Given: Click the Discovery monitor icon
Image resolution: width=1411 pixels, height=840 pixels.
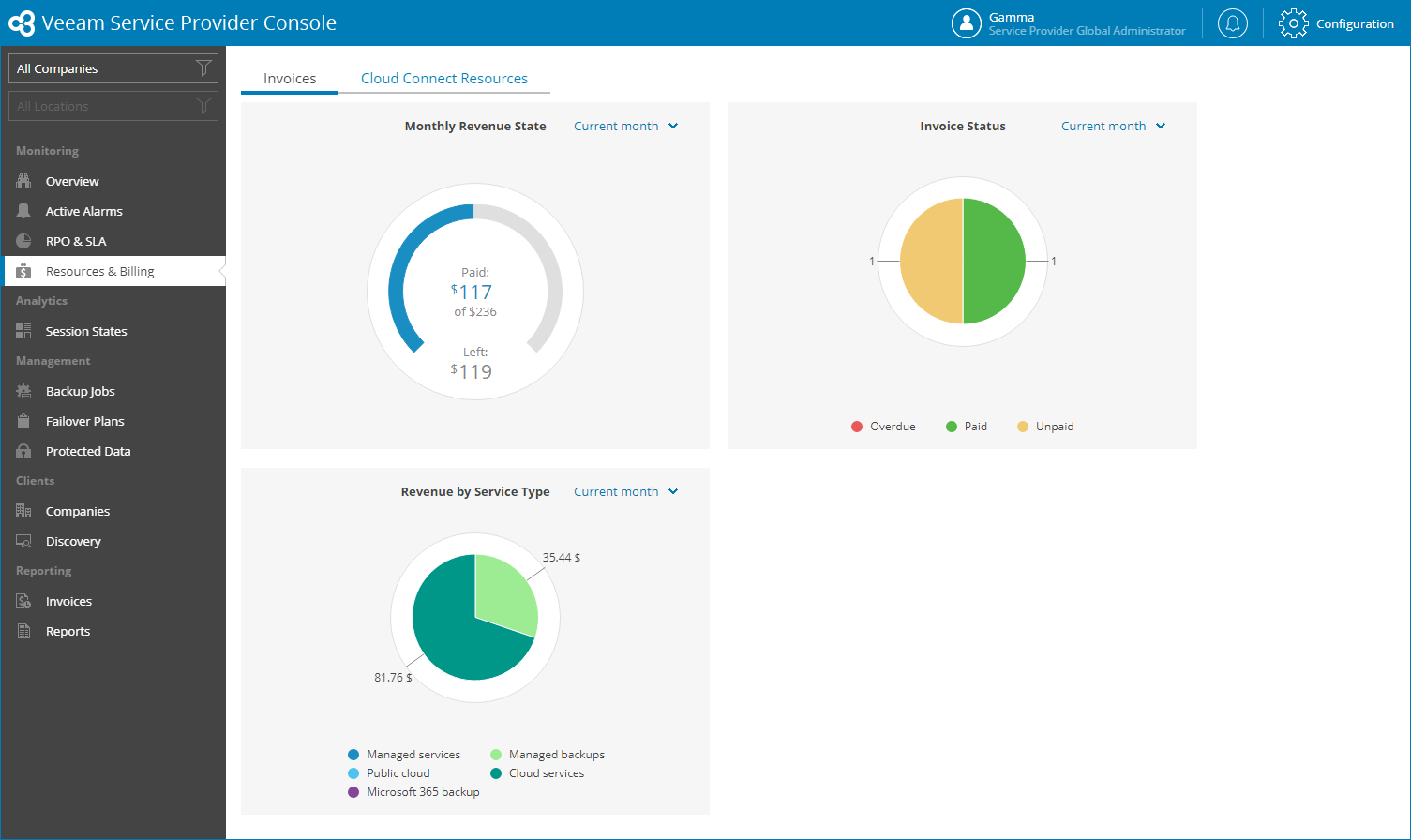Looking at the screenshot, I should [x=23, y=541].
